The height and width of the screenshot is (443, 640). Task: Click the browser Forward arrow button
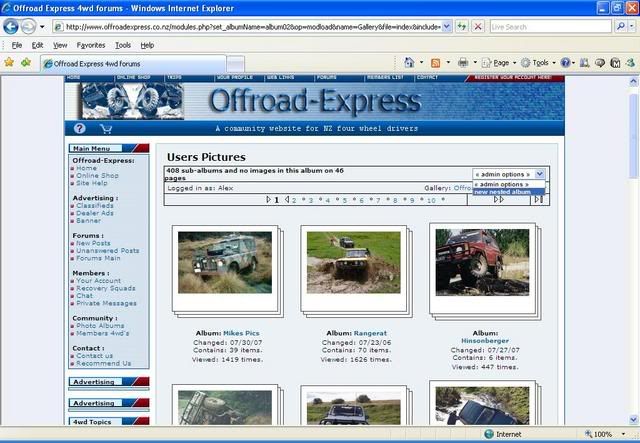[28, 27]
